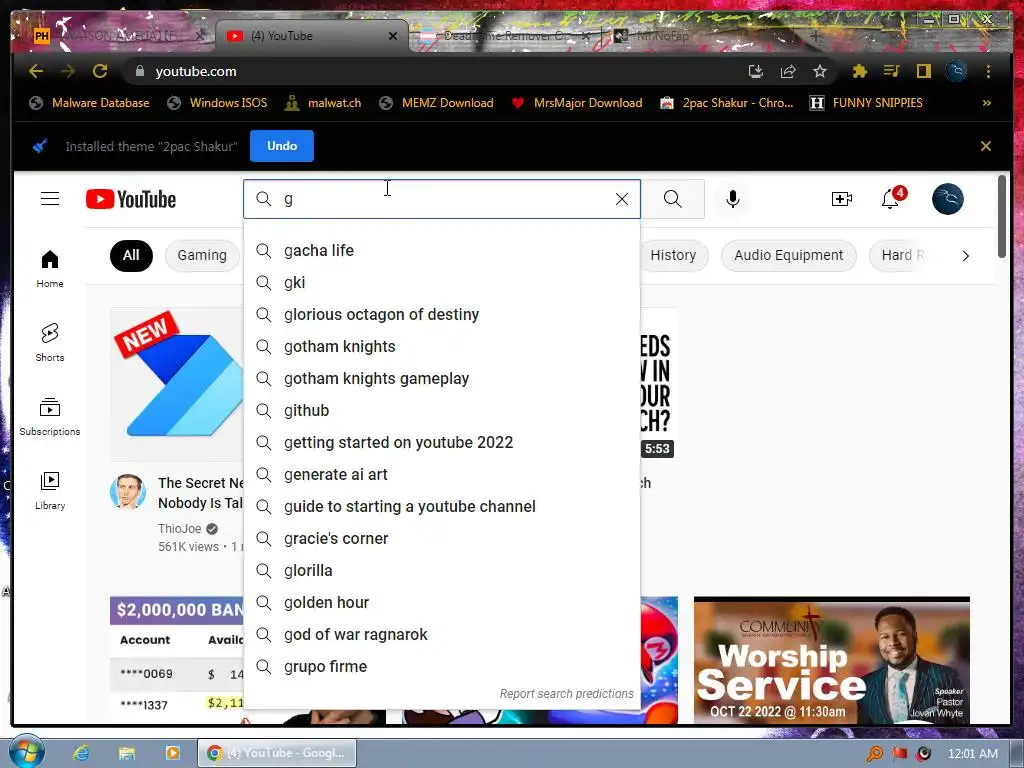Select the All category chip
This screenshot has height=768, width=1024.
(x=131, y=255)
